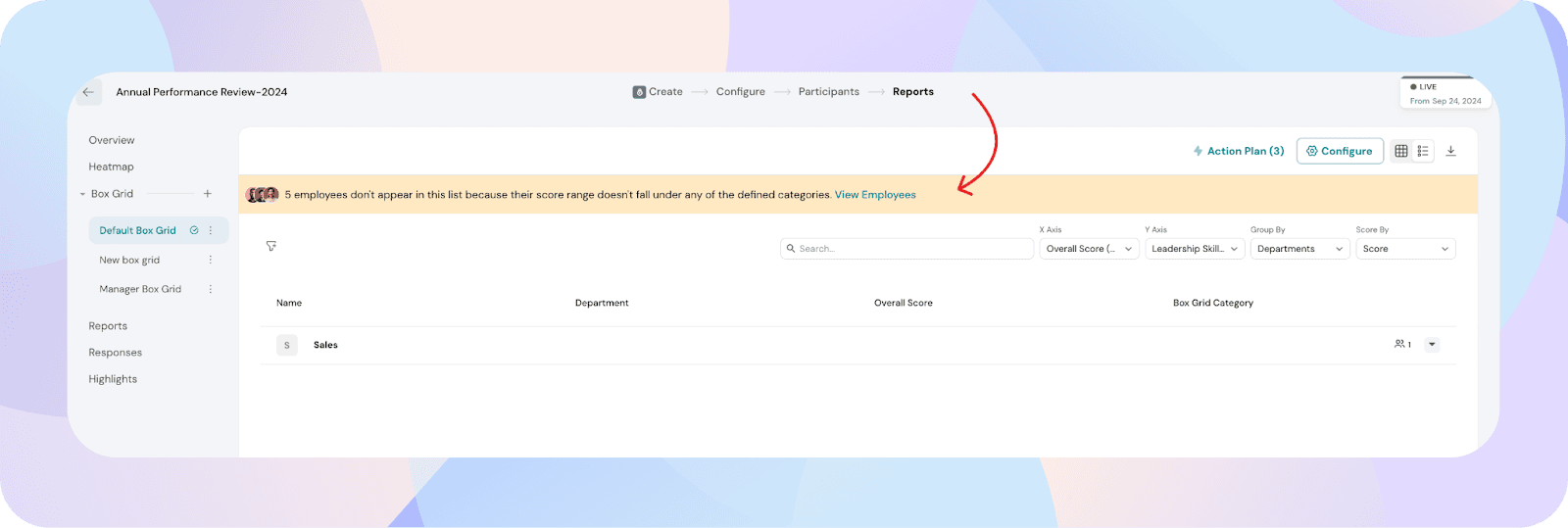Open Highlights in sidebar
Image resolution: width=1568 pixels, height=528 pixels.
(x=113, y=379)
